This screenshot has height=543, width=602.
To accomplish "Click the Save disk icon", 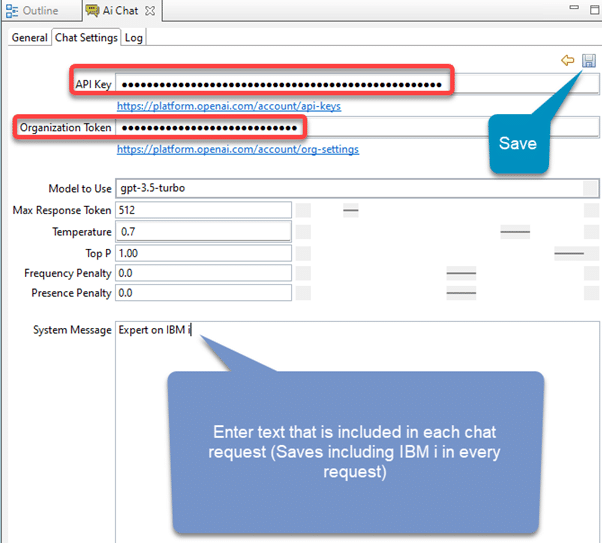I will coord(588,61).
